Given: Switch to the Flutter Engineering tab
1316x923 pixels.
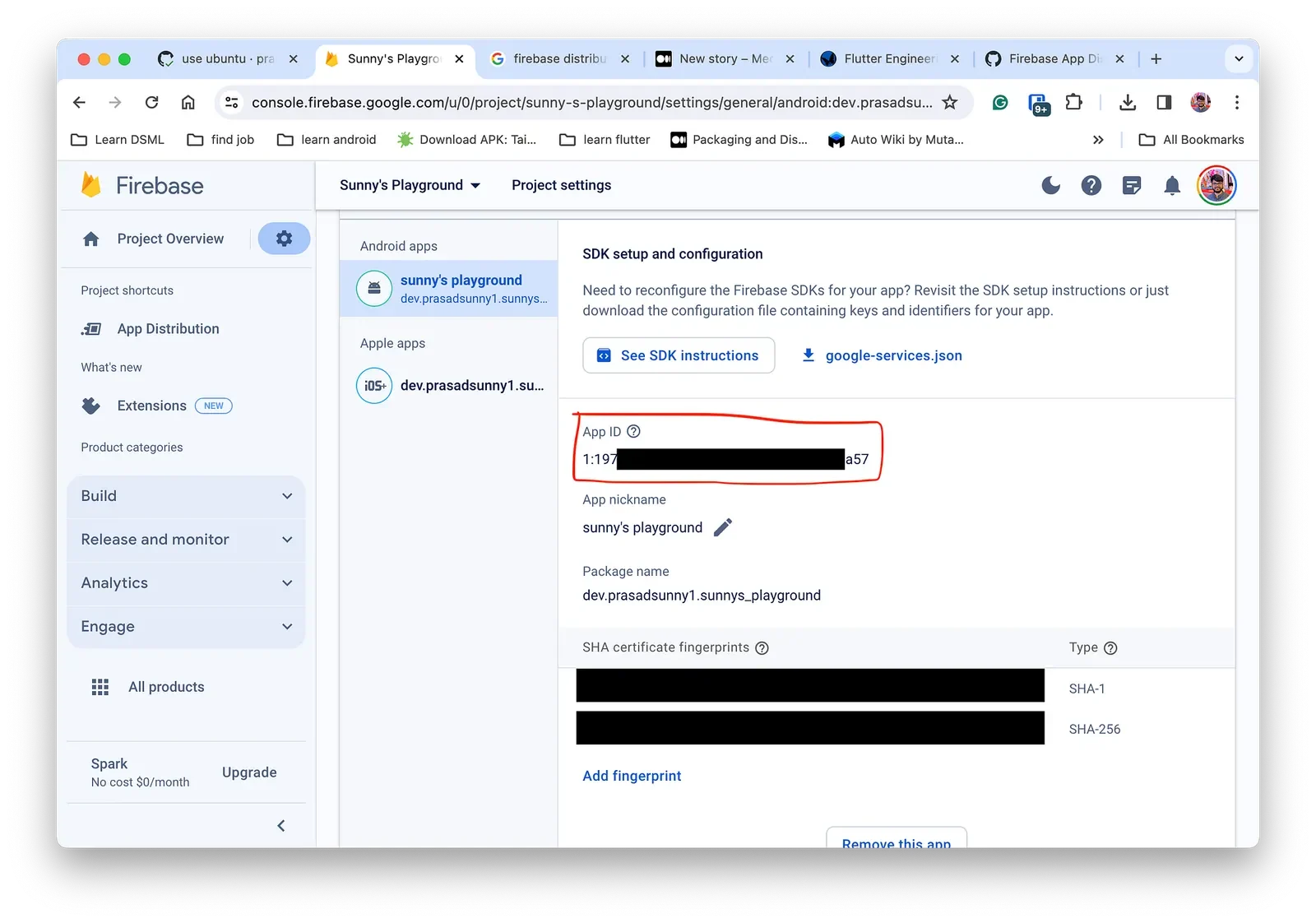Looking at the screenshot, I should click(x=888, y=58).
